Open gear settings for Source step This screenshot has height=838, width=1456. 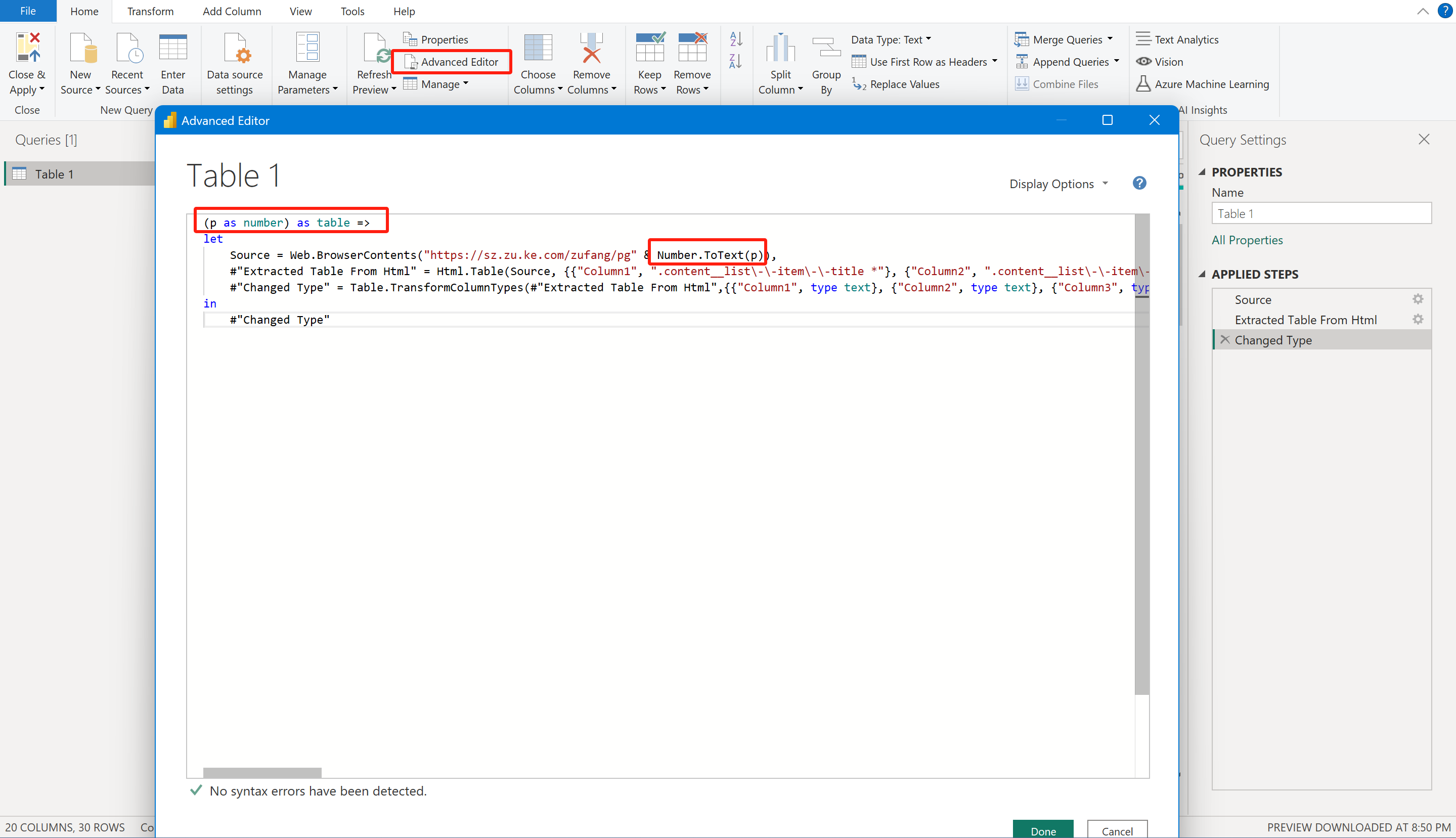coord(1418,299)
